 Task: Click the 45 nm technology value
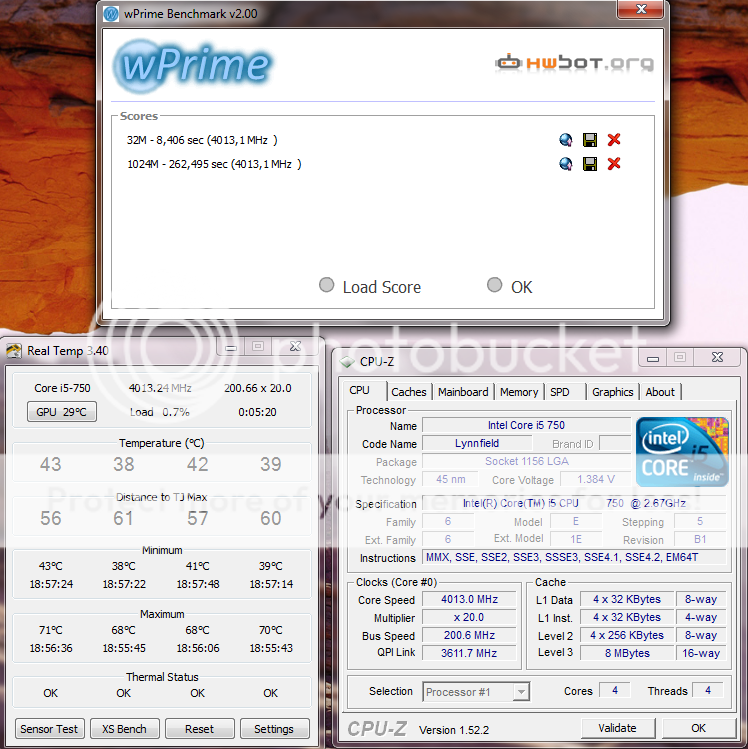tap(450, 479)
